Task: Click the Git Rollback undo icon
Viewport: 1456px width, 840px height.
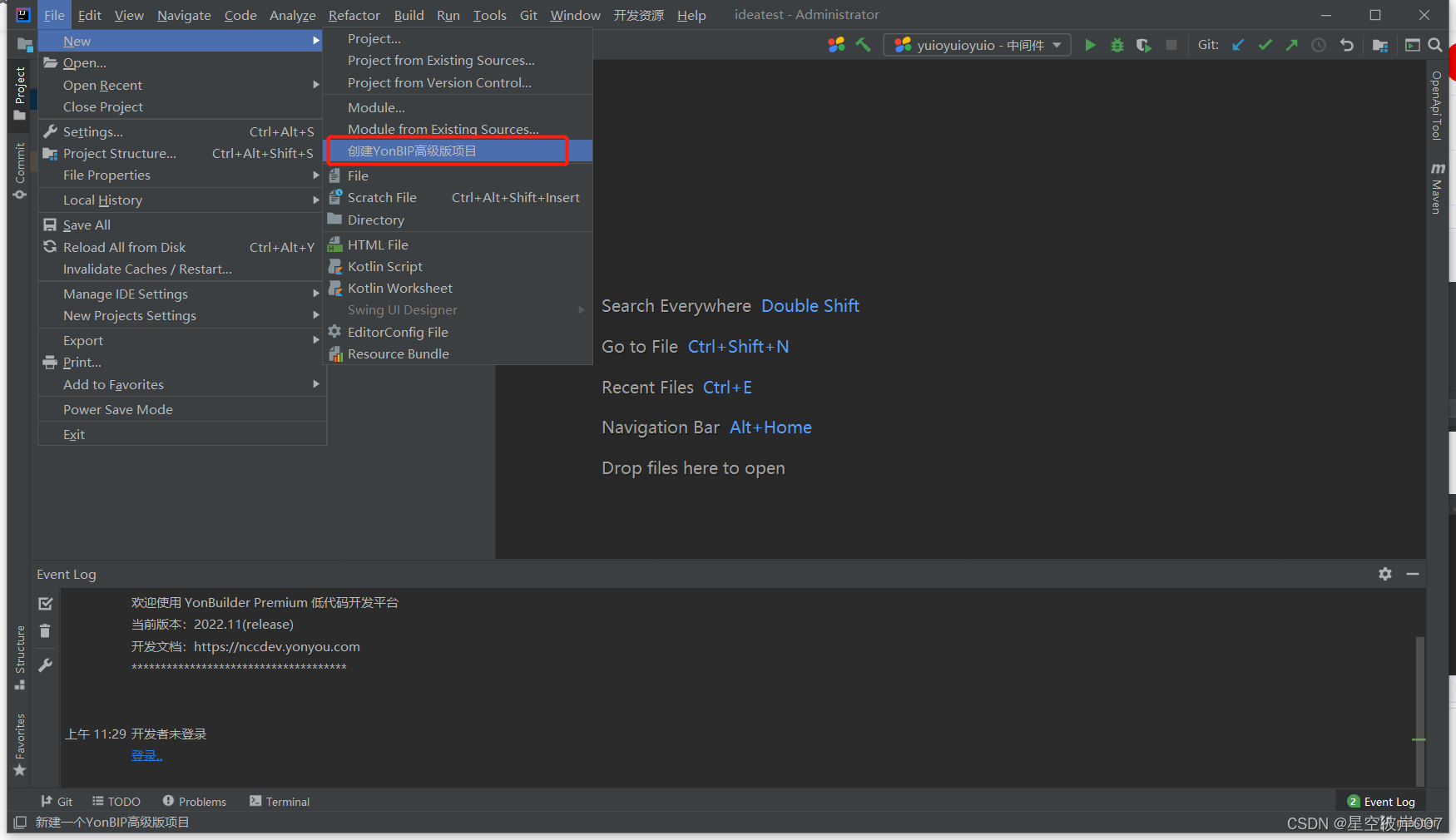Action: pyautogui.click(x=1346, y=45)
